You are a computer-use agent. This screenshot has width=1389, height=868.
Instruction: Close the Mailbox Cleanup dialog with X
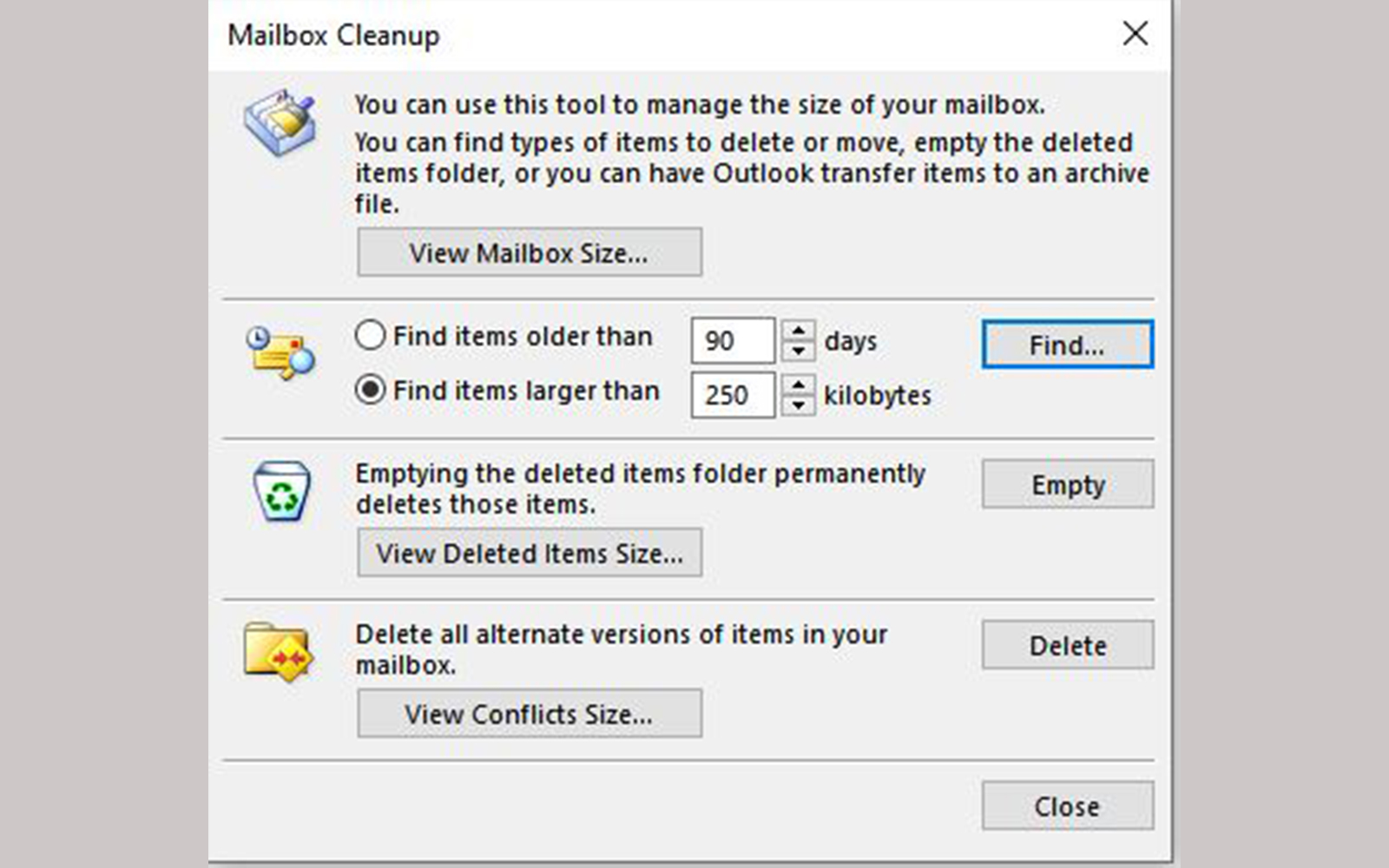1135,35
